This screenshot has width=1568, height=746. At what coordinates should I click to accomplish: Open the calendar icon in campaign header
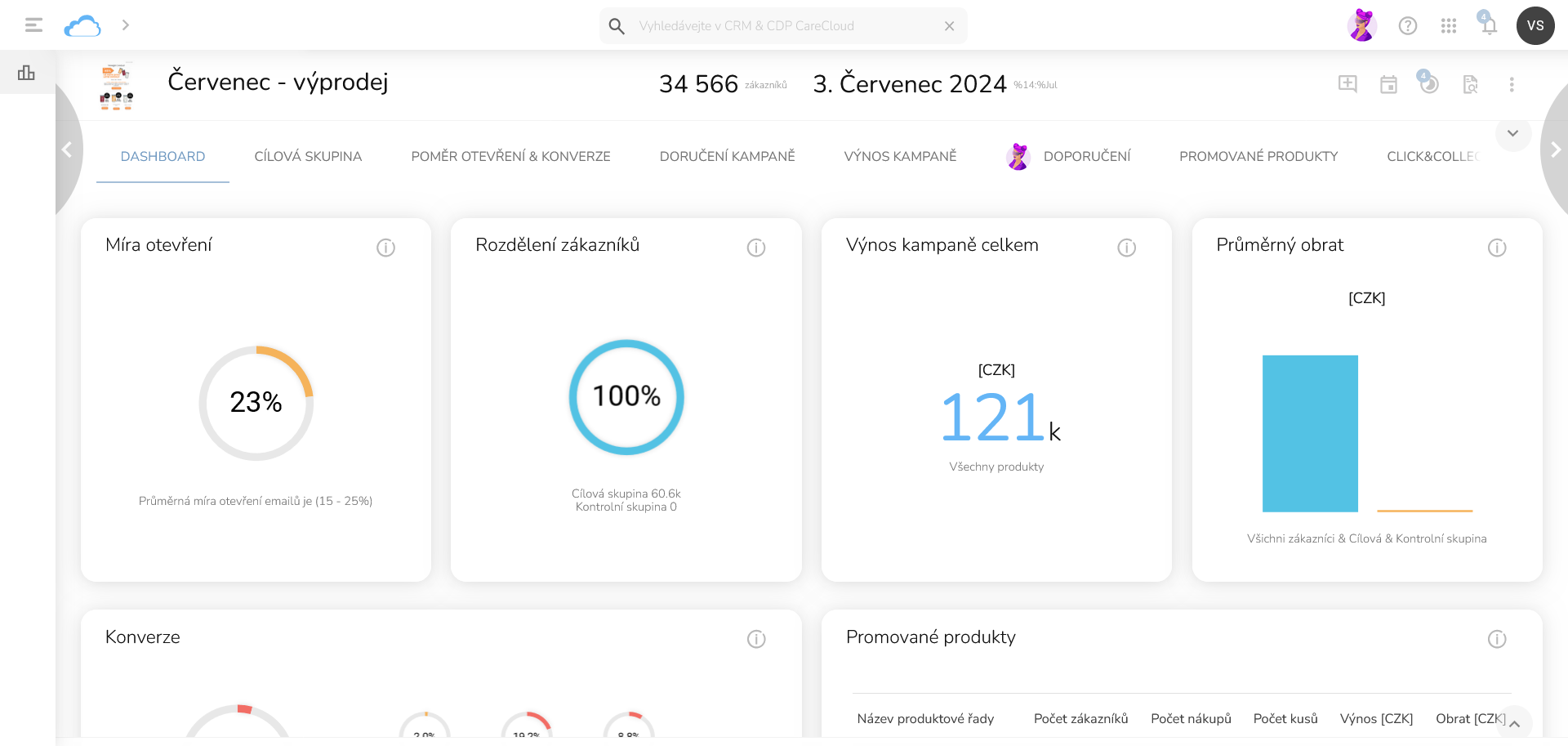tap(1388, 84)
